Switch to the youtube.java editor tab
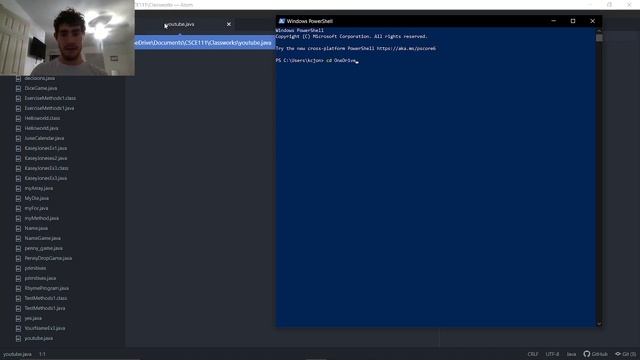The image size is (640, 360). pos(181,24)
